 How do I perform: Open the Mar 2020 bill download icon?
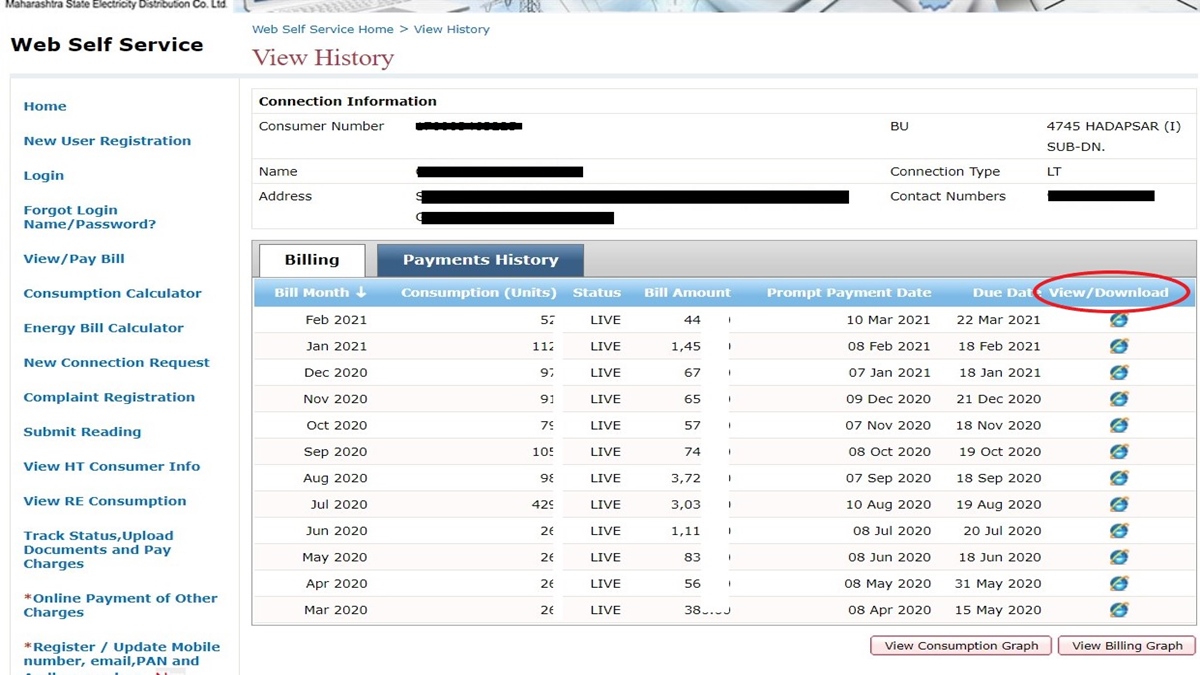point(1119,609)
